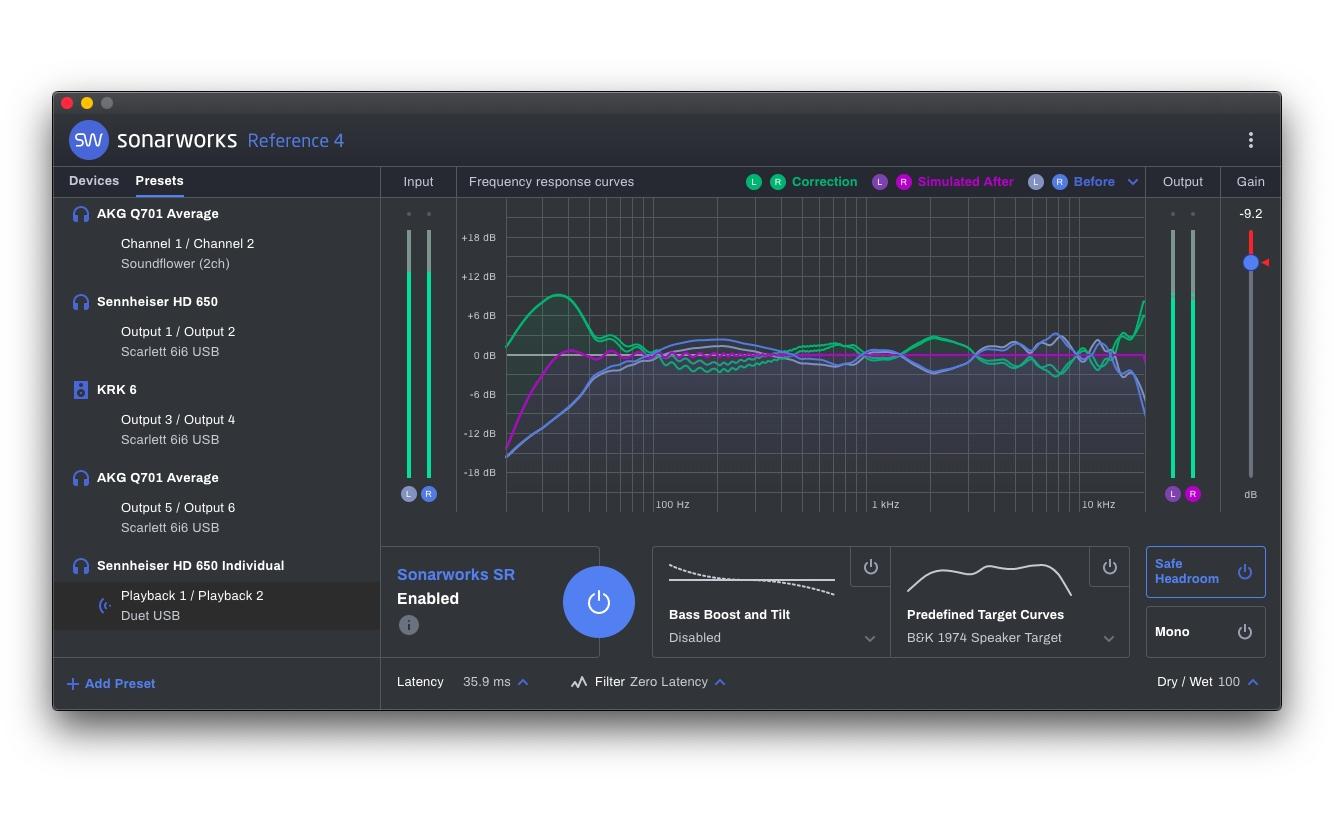Click the Add Preset link
This screenshot has width=1334, height=839.
(111, 684)
